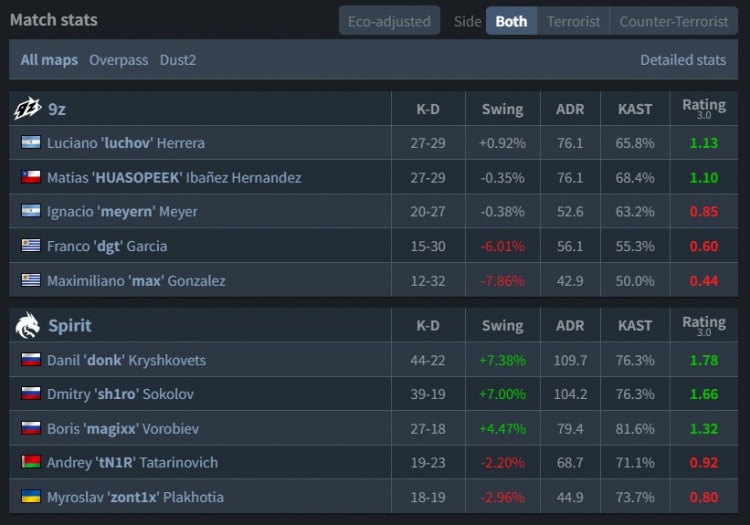Click the 9z team logo icon
This screenshot has width=750, height=525.
pyautogui.click(x=28, y=108)
